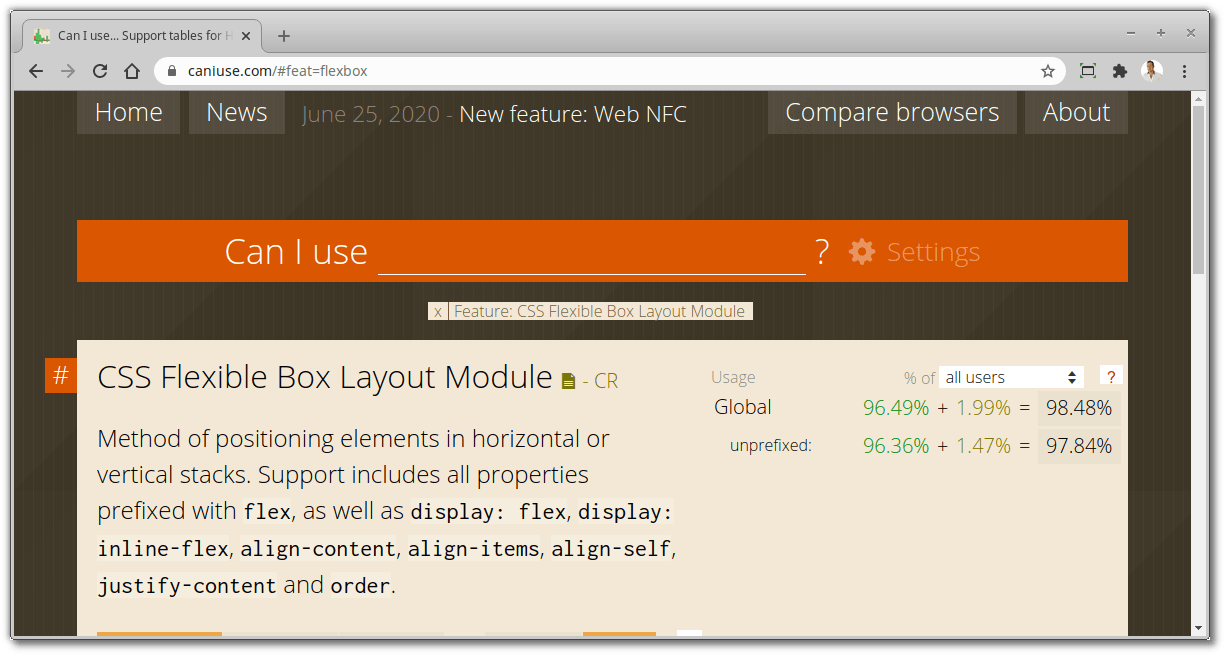The image size is (1226, 656).
Task: View site info via padlock icon
Action: click(x=172, y=71)
